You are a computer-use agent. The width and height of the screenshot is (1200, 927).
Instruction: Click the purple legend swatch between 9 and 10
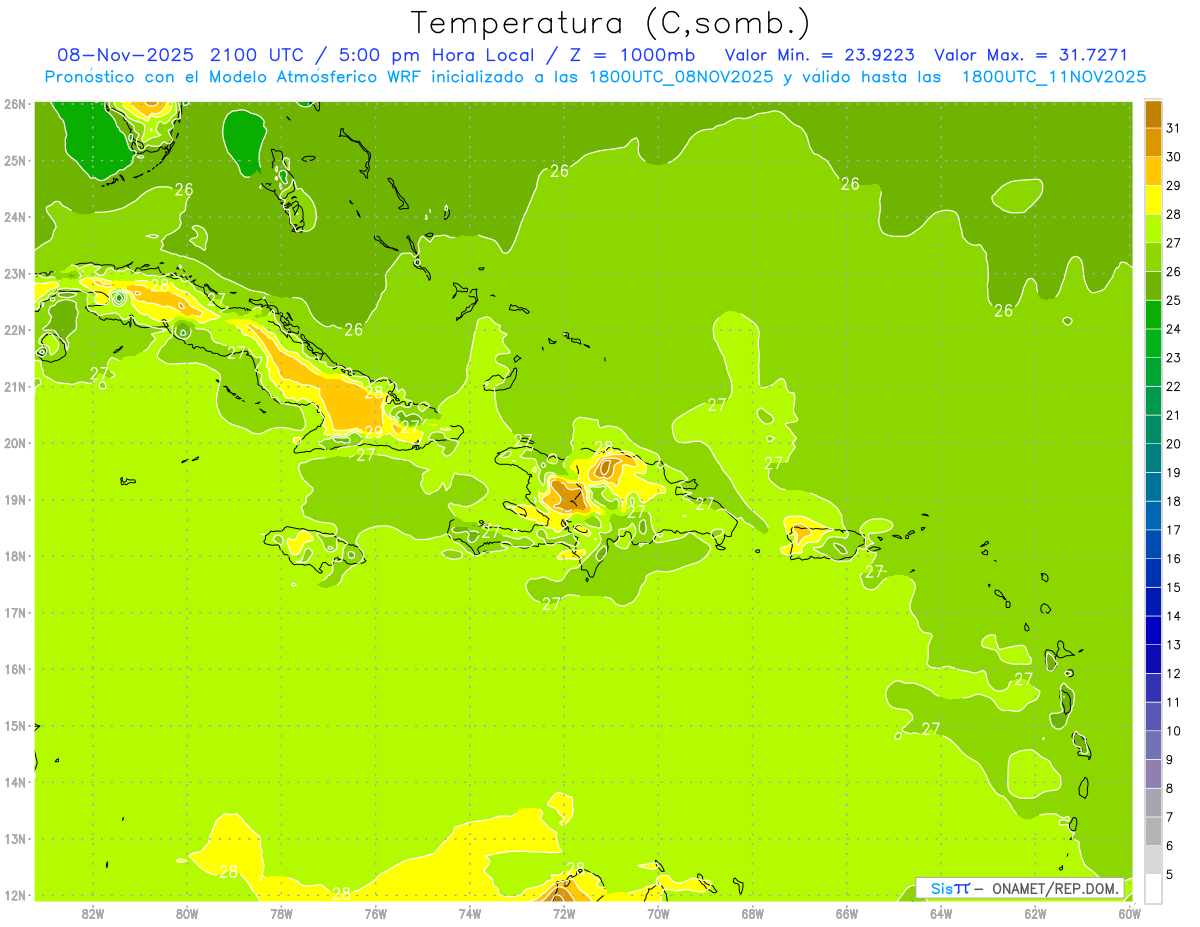(1153, 744)
